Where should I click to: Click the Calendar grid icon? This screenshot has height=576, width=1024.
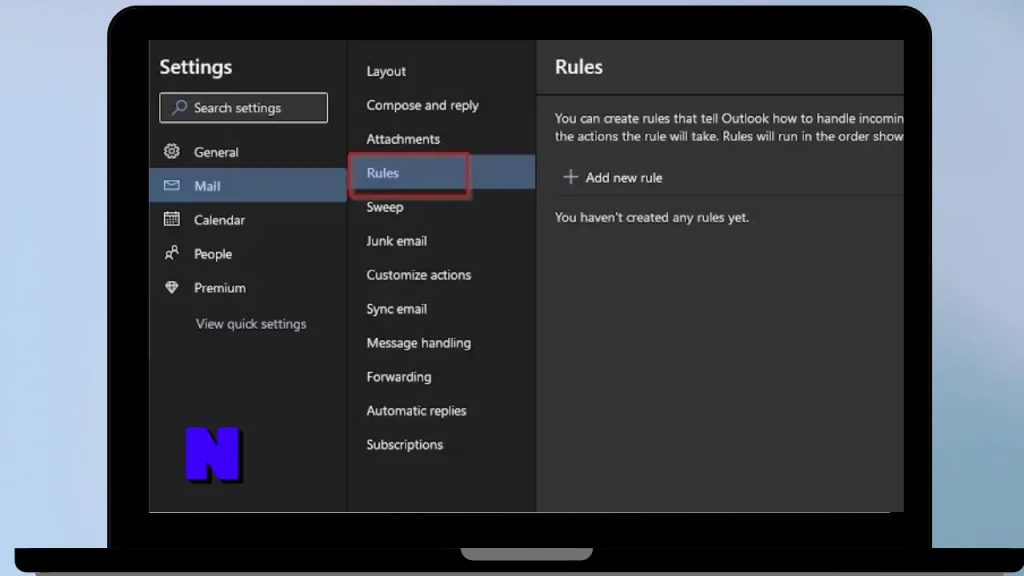[x=172, y=219]
